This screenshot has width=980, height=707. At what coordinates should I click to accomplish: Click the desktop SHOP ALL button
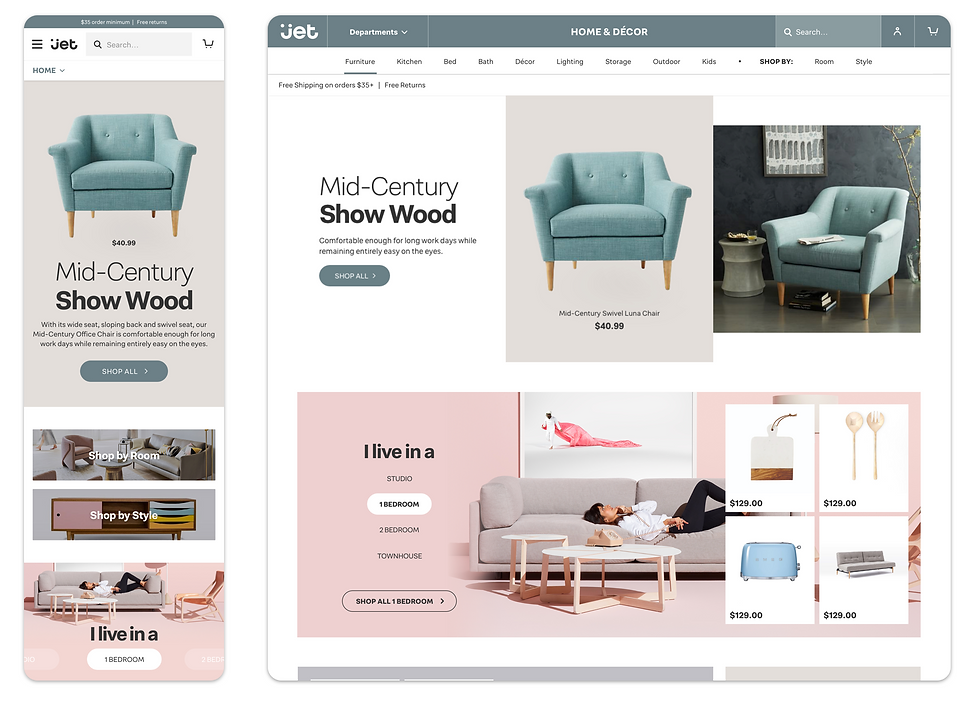point(354,276)
